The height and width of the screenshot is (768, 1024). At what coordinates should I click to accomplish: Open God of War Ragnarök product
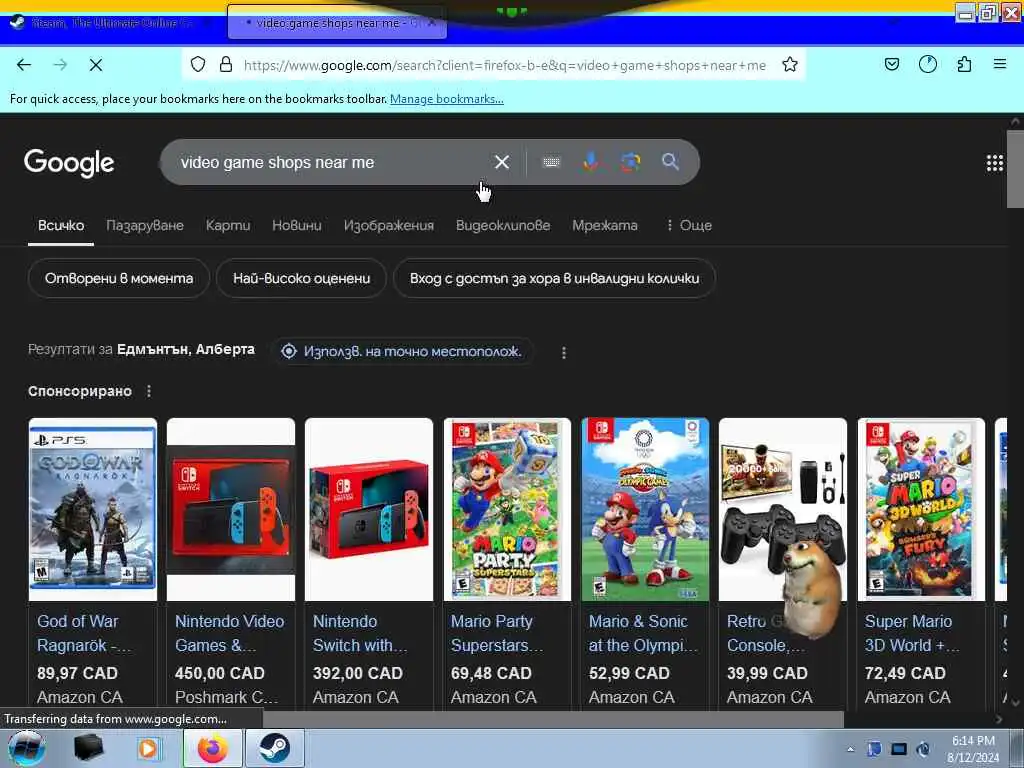93,509
